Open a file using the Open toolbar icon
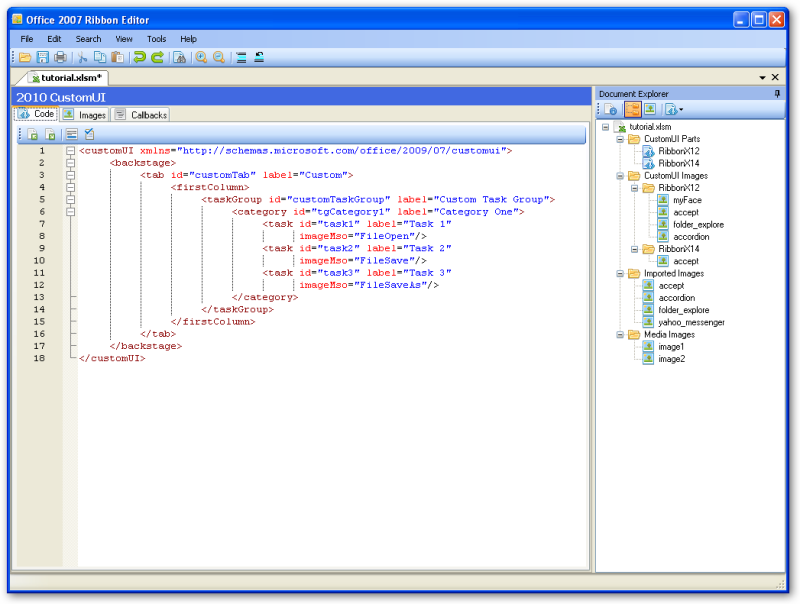Screen dimensions: 800x604 coord(25,57)
